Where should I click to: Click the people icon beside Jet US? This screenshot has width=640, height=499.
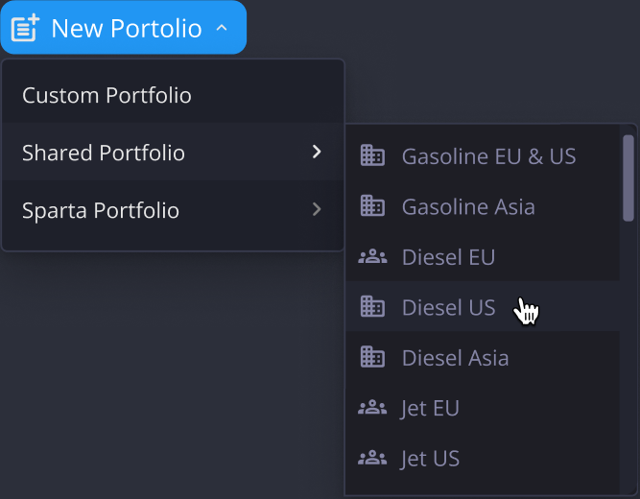click(372, 459)
